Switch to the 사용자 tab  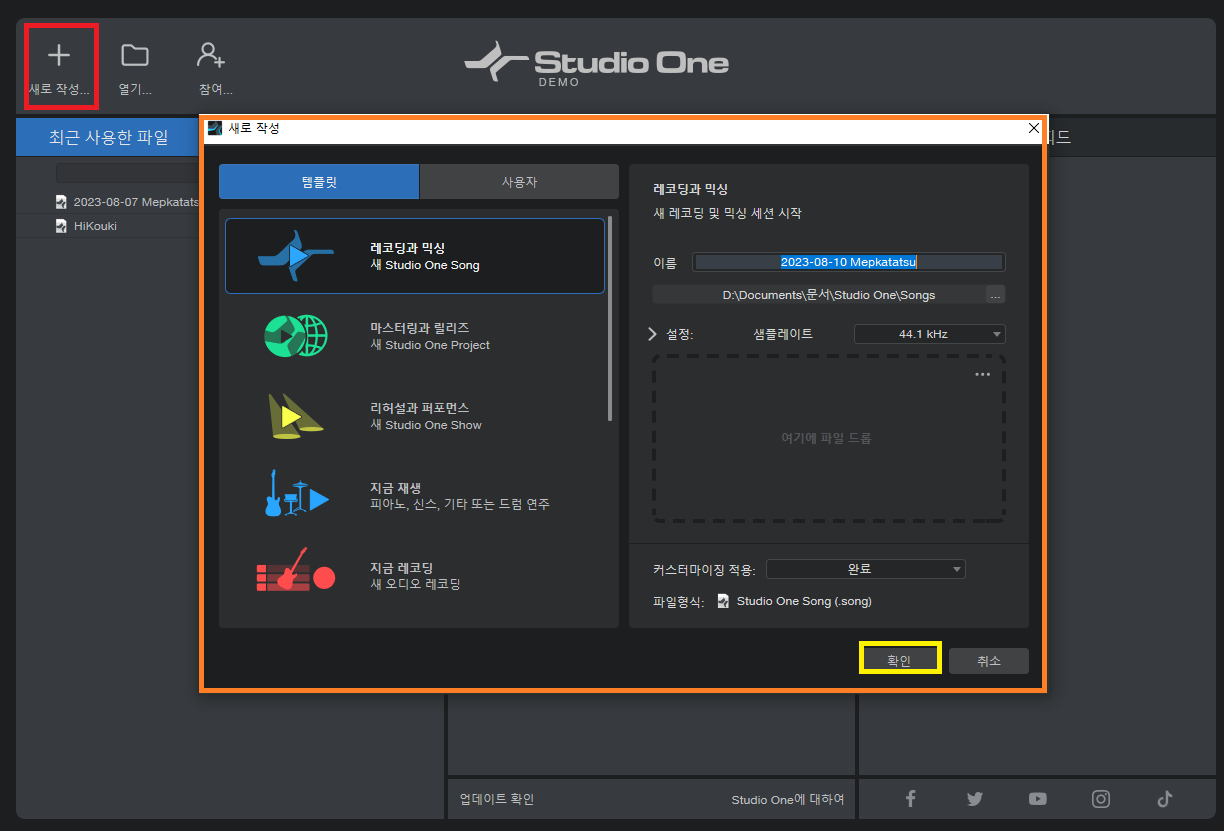click(x=519, y=182)
